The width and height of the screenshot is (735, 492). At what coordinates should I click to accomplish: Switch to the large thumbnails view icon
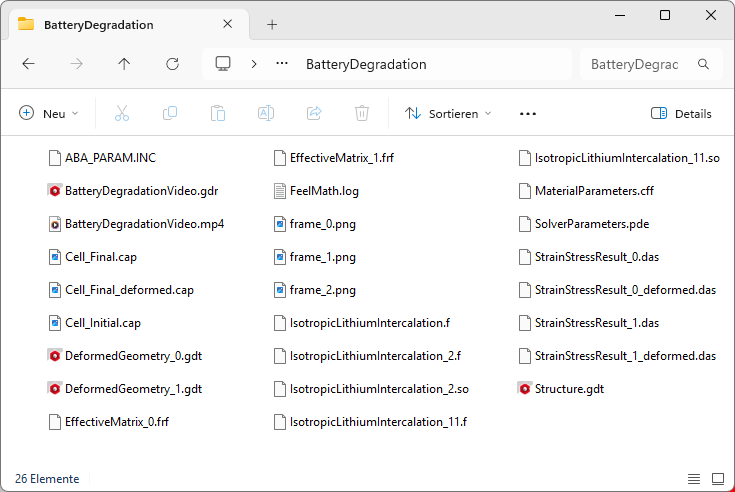718,479
